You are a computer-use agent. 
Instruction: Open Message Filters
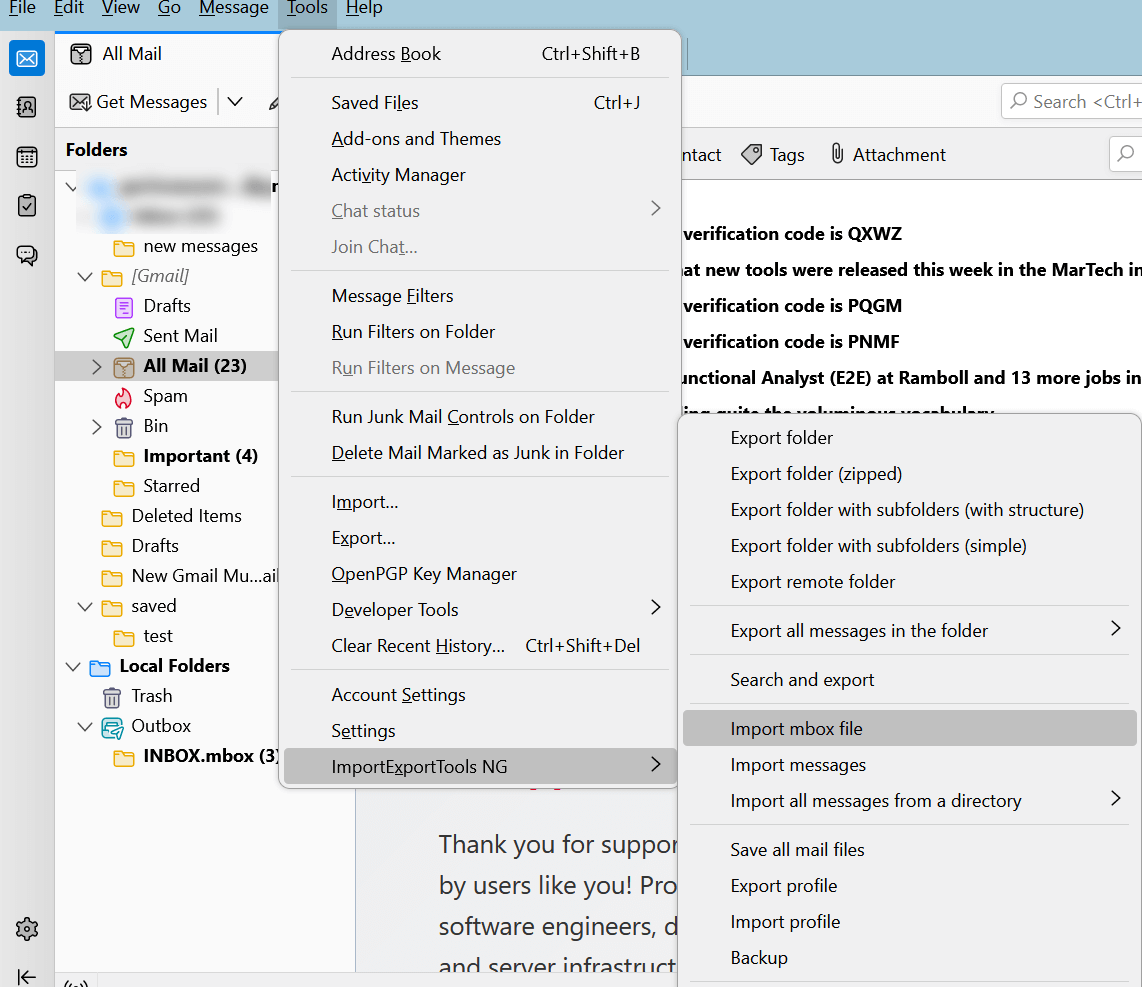(480, 296)
